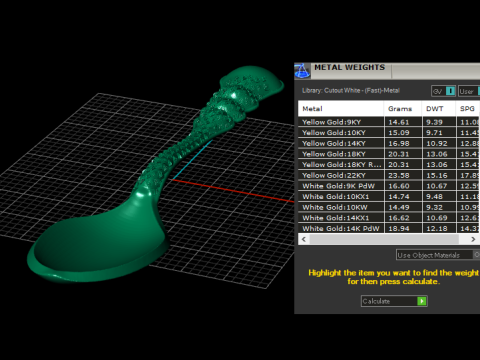Click the 14.74 grams value
480x360 pixels.
coord(399,197)
